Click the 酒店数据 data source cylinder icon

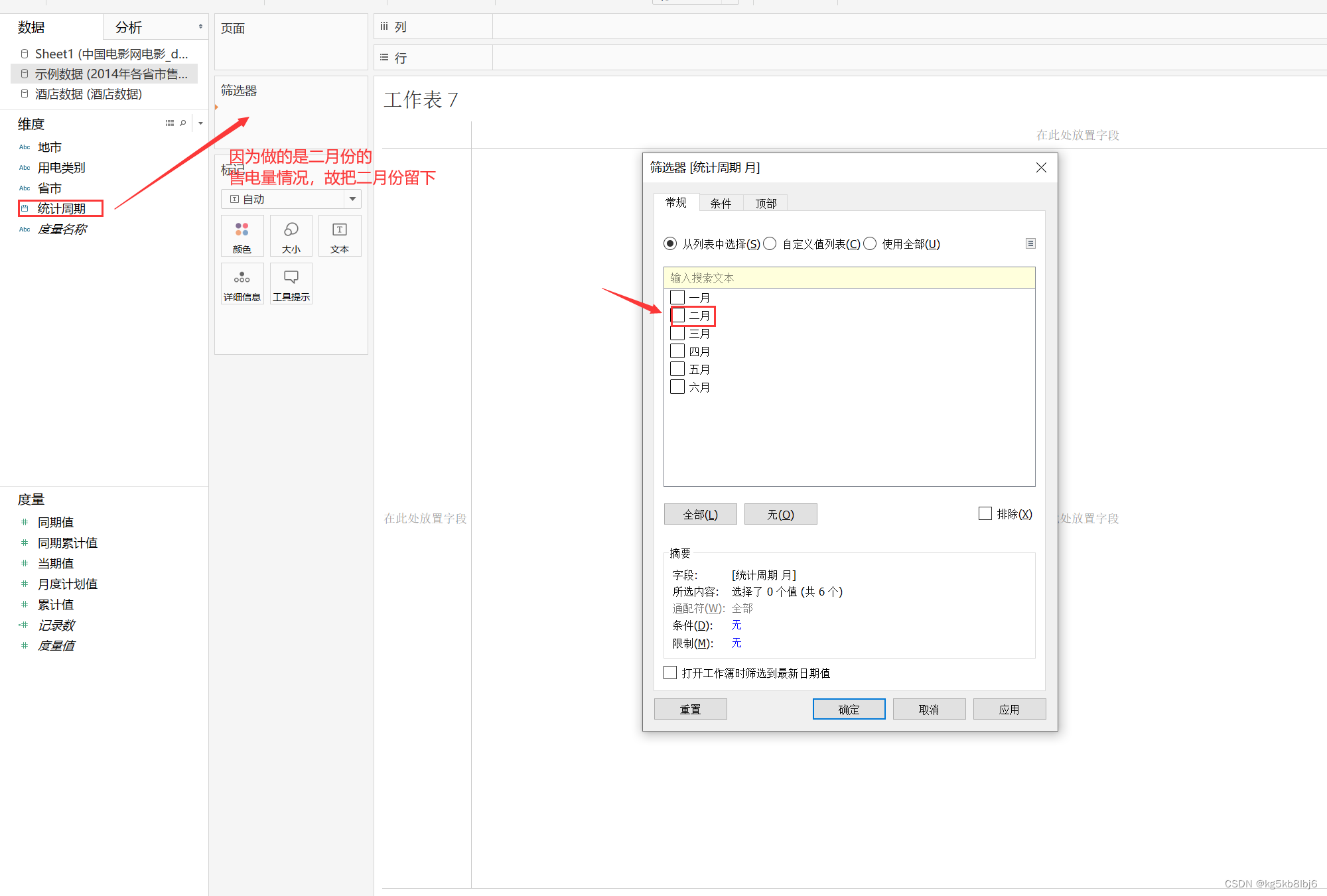coord(25,94)
